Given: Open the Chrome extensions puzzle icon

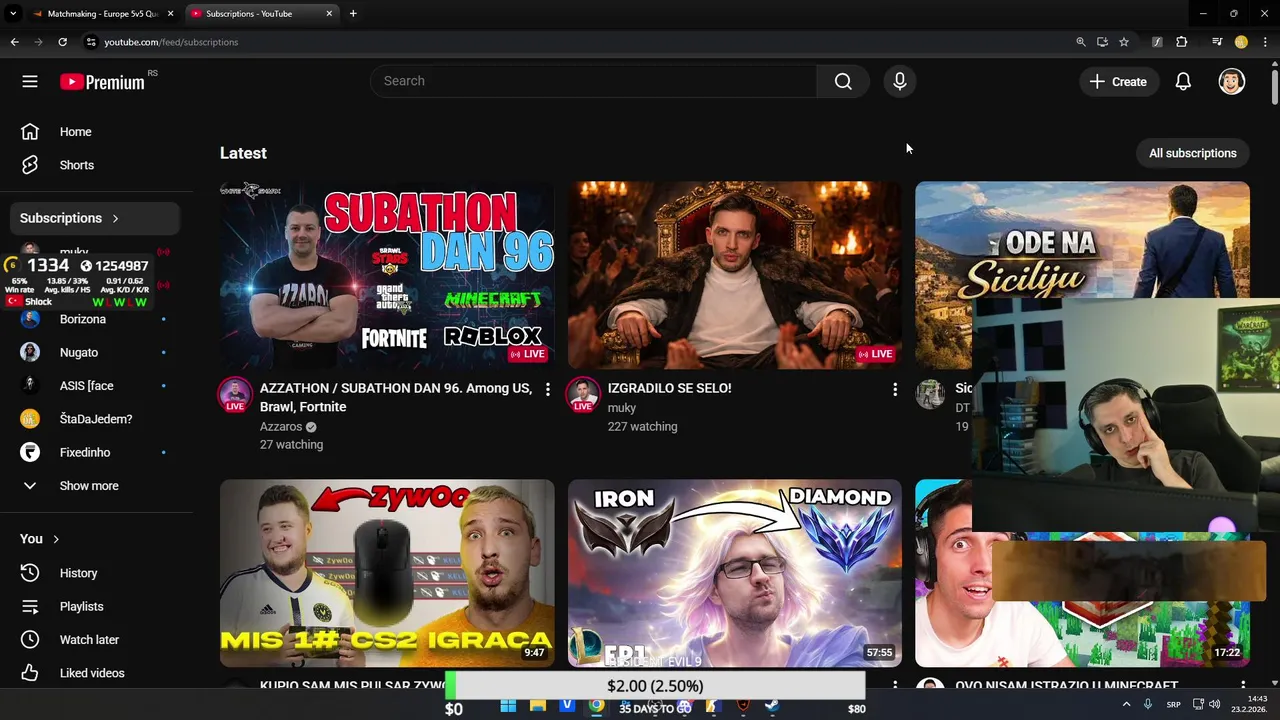Looking at the screenshot, I should 1182,42.
